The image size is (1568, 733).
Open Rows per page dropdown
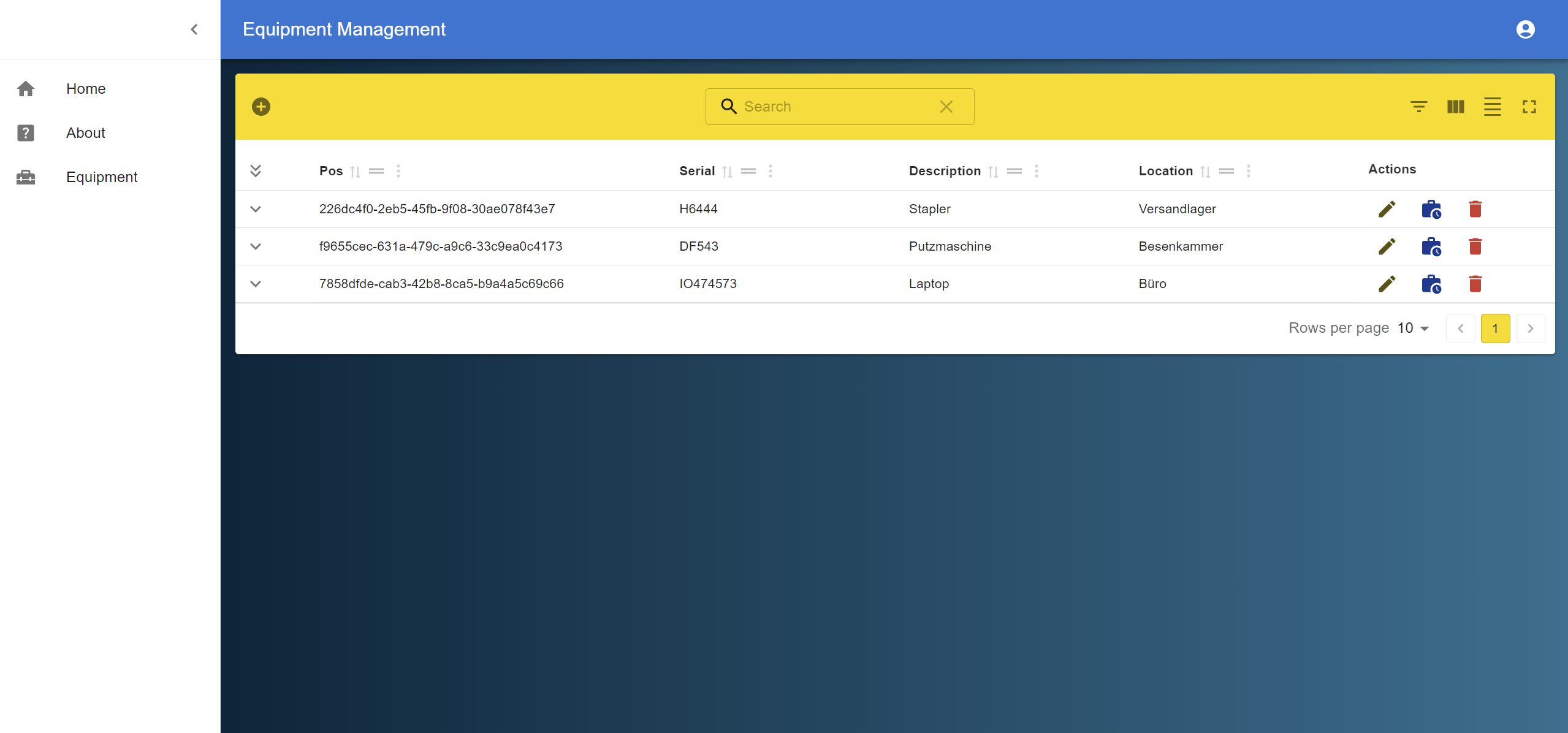(1414, 329)
